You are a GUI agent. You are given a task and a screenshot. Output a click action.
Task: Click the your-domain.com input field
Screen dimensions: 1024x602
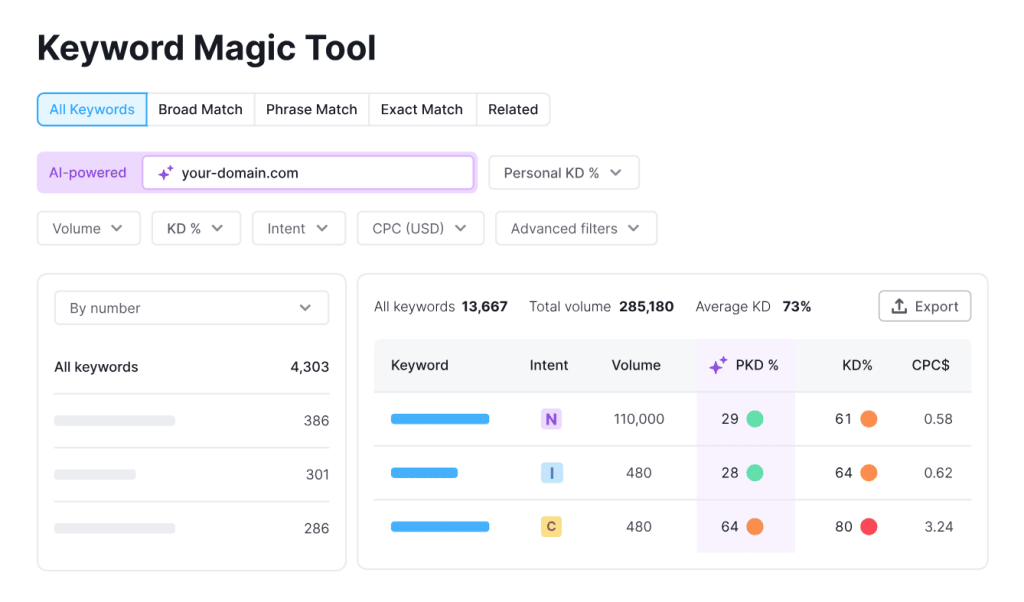point(320,173)
